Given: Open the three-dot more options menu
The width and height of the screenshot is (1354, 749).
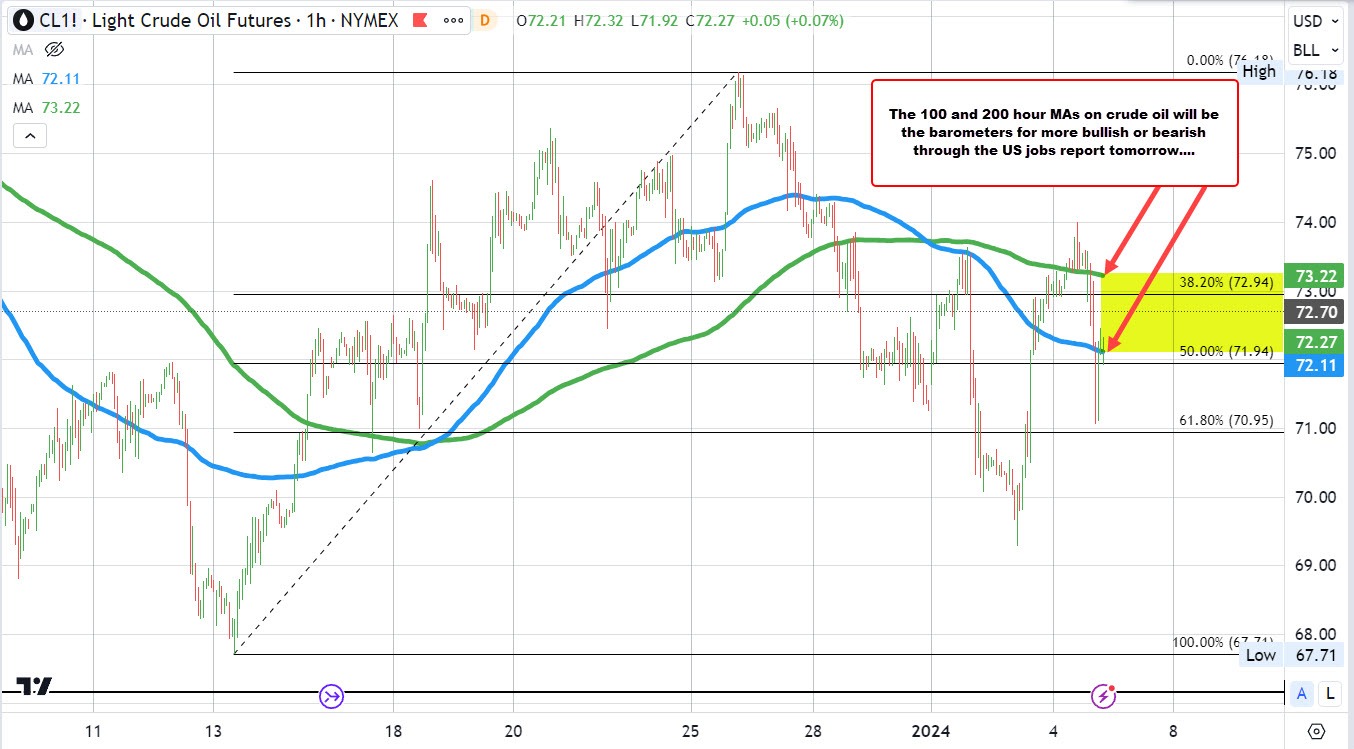Looking at the screenshot, I should [x=455, y=20].
